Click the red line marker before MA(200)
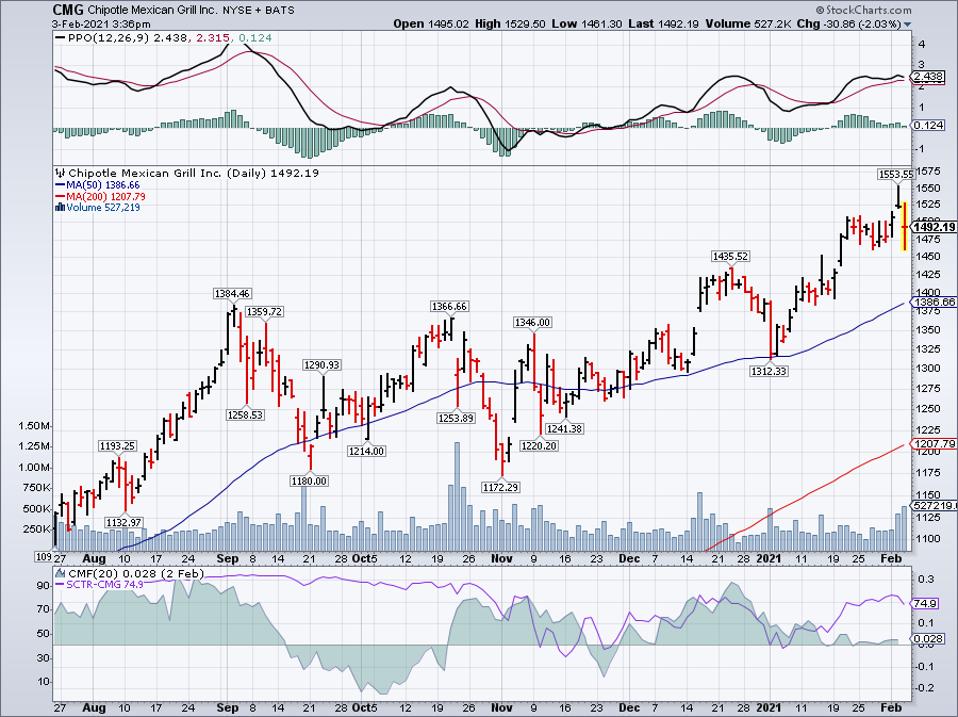Screen dimensions: 958x717 click(x=60, y=197)
